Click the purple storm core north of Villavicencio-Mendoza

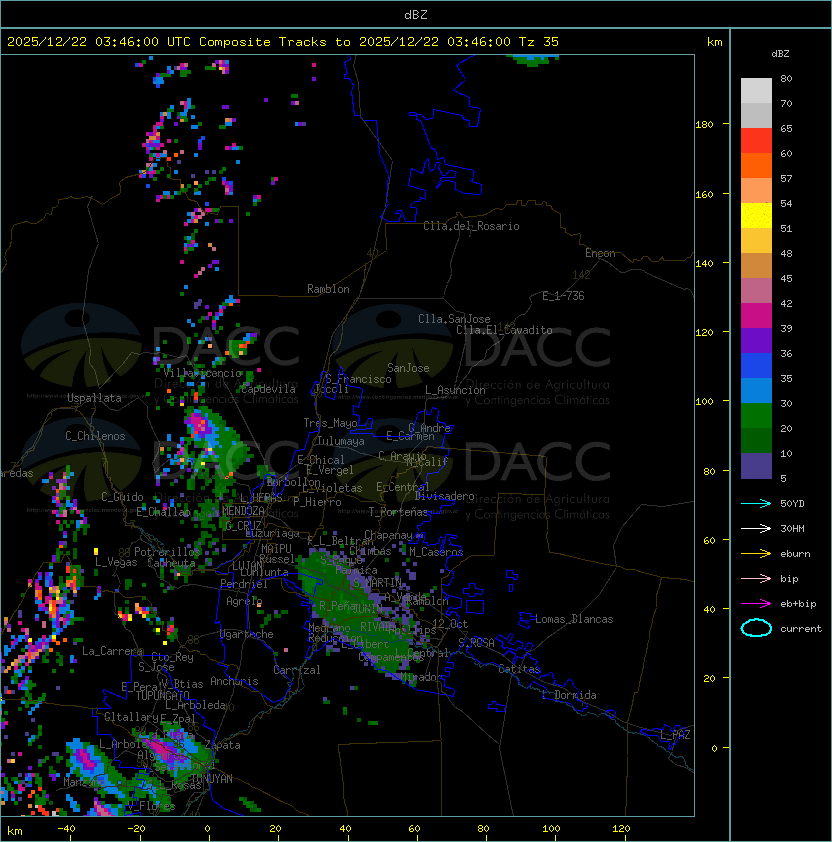200,424
